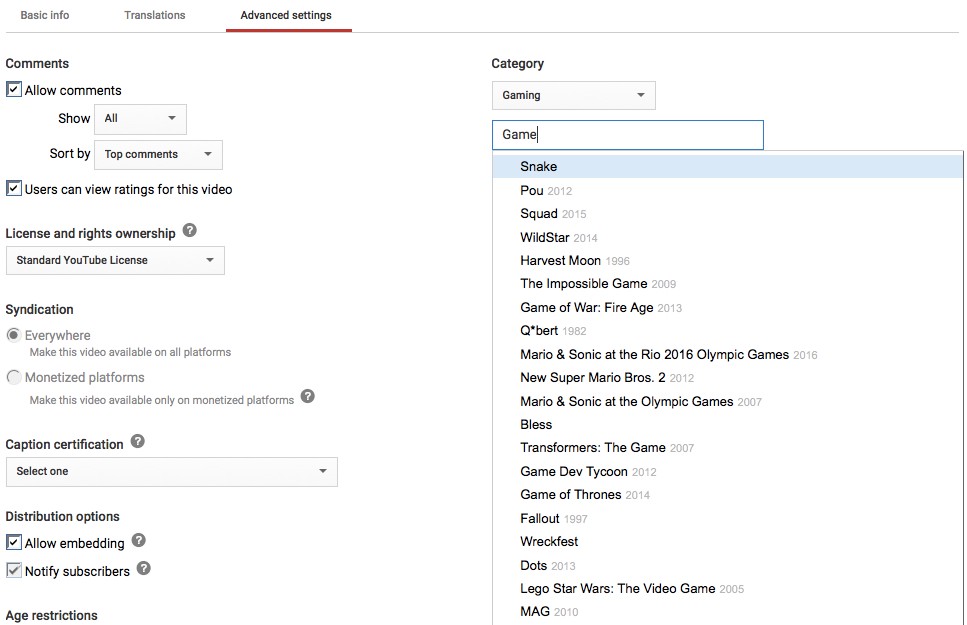Toggle the Notify subscribers checkbox
Image resolution: width=967 pixels, height=625 pixels.
14,570
